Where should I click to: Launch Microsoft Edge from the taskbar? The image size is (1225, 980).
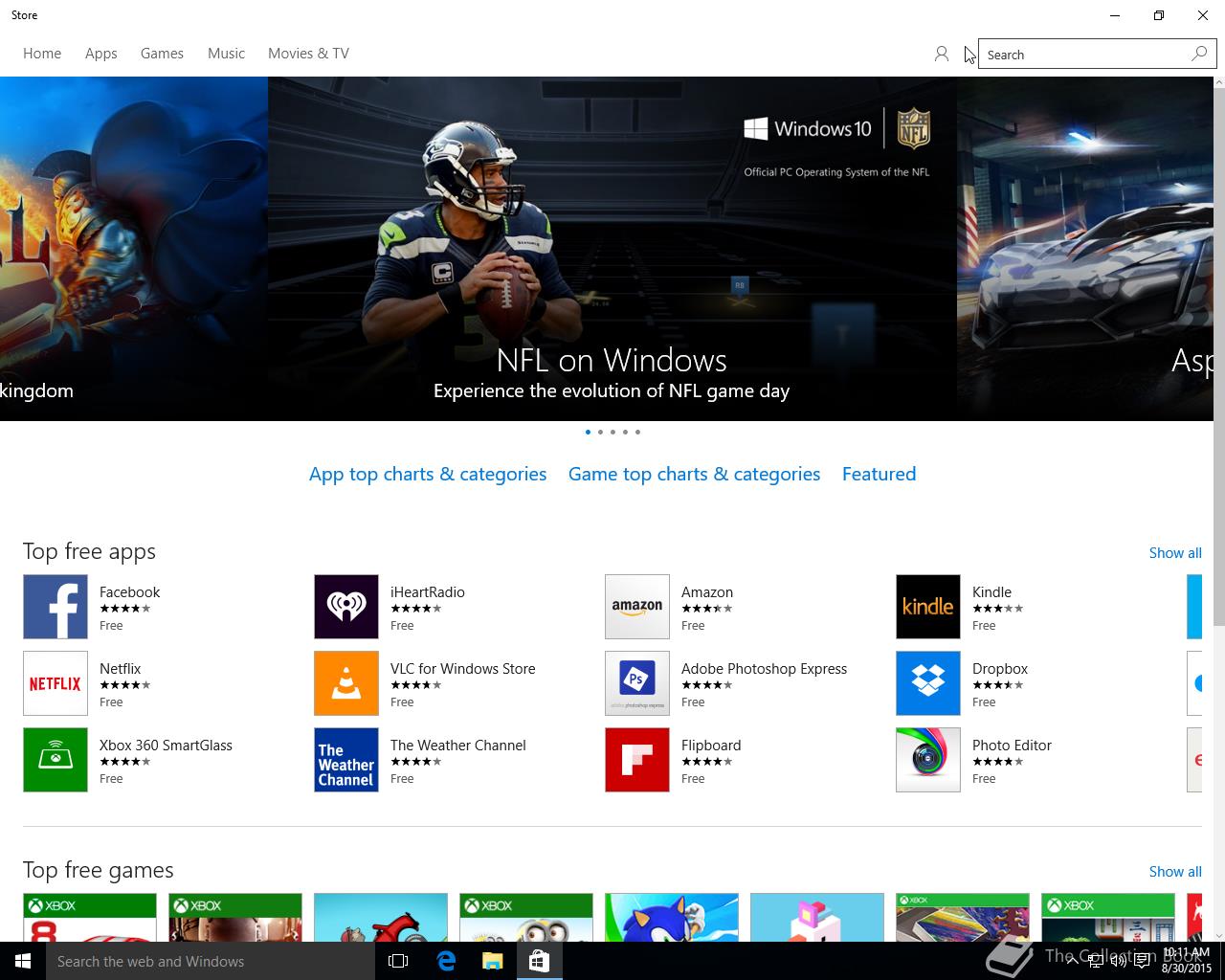click(x=446, y=961)
